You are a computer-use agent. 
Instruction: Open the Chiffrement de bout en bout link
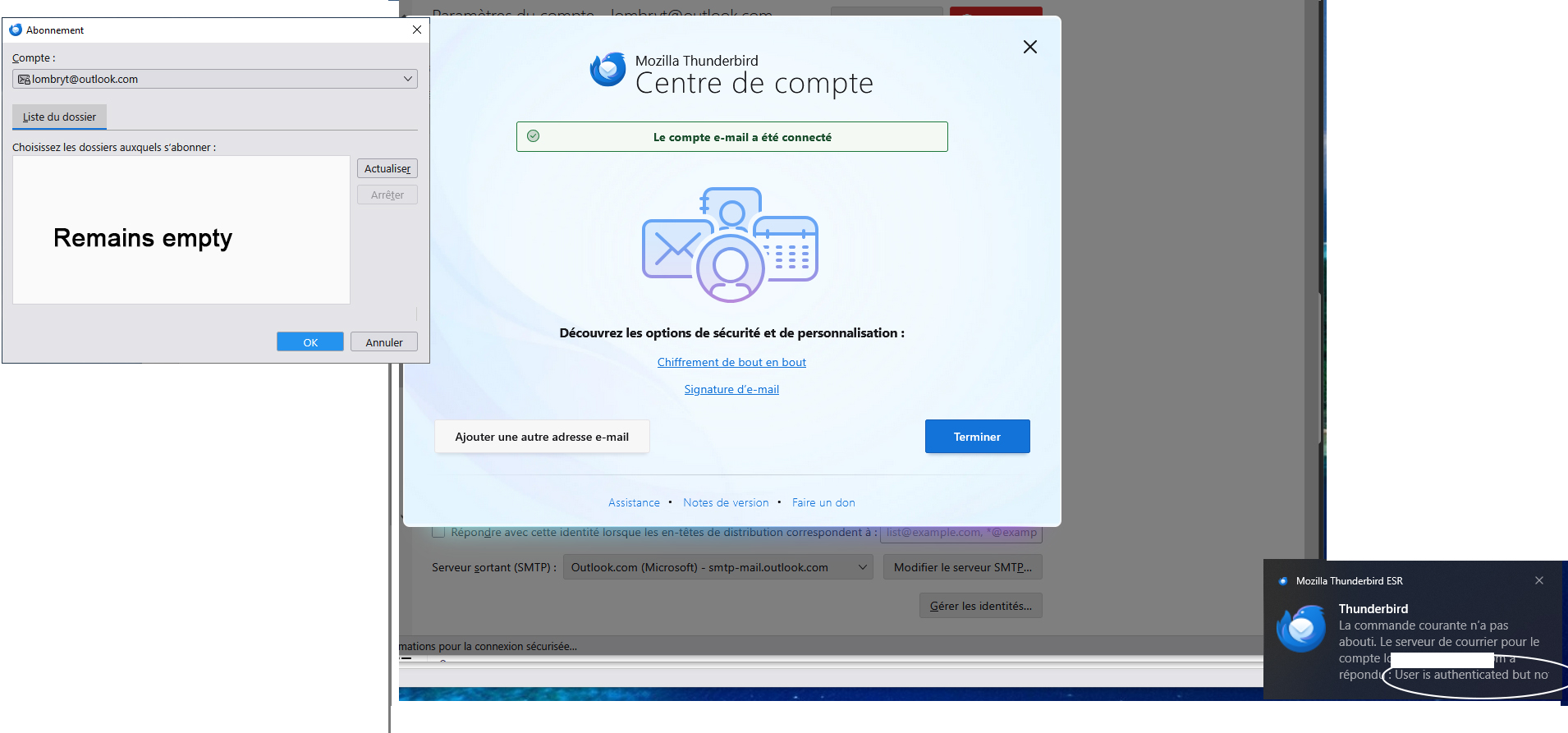point(731,362)
